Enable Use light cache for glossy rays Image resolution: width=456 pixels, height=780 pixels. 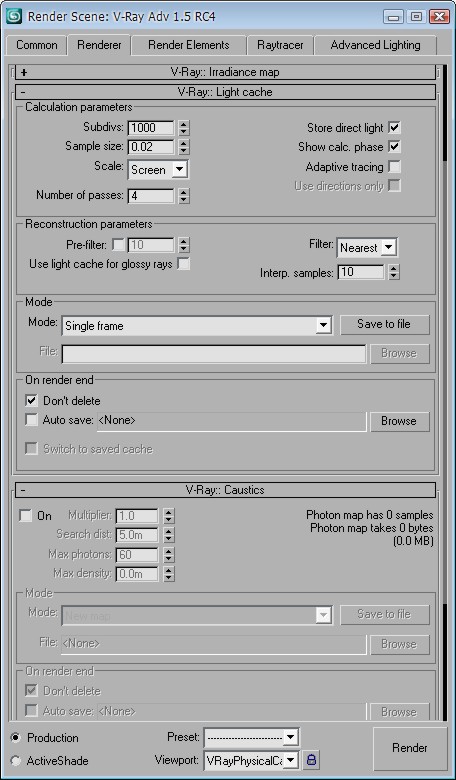(184, 264)
